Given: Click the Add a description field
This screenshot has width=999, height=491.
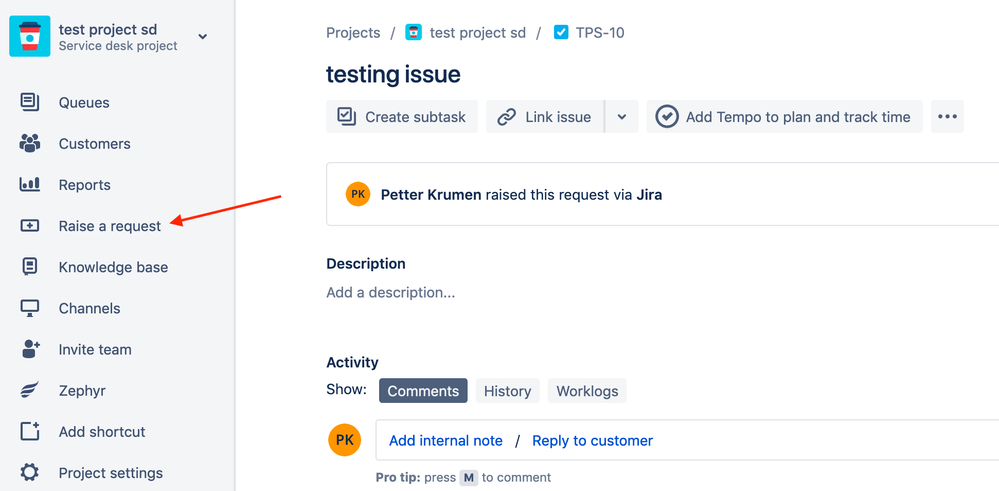Looking at the screenshot, I should pyautogui.click(x=390, y=293).
